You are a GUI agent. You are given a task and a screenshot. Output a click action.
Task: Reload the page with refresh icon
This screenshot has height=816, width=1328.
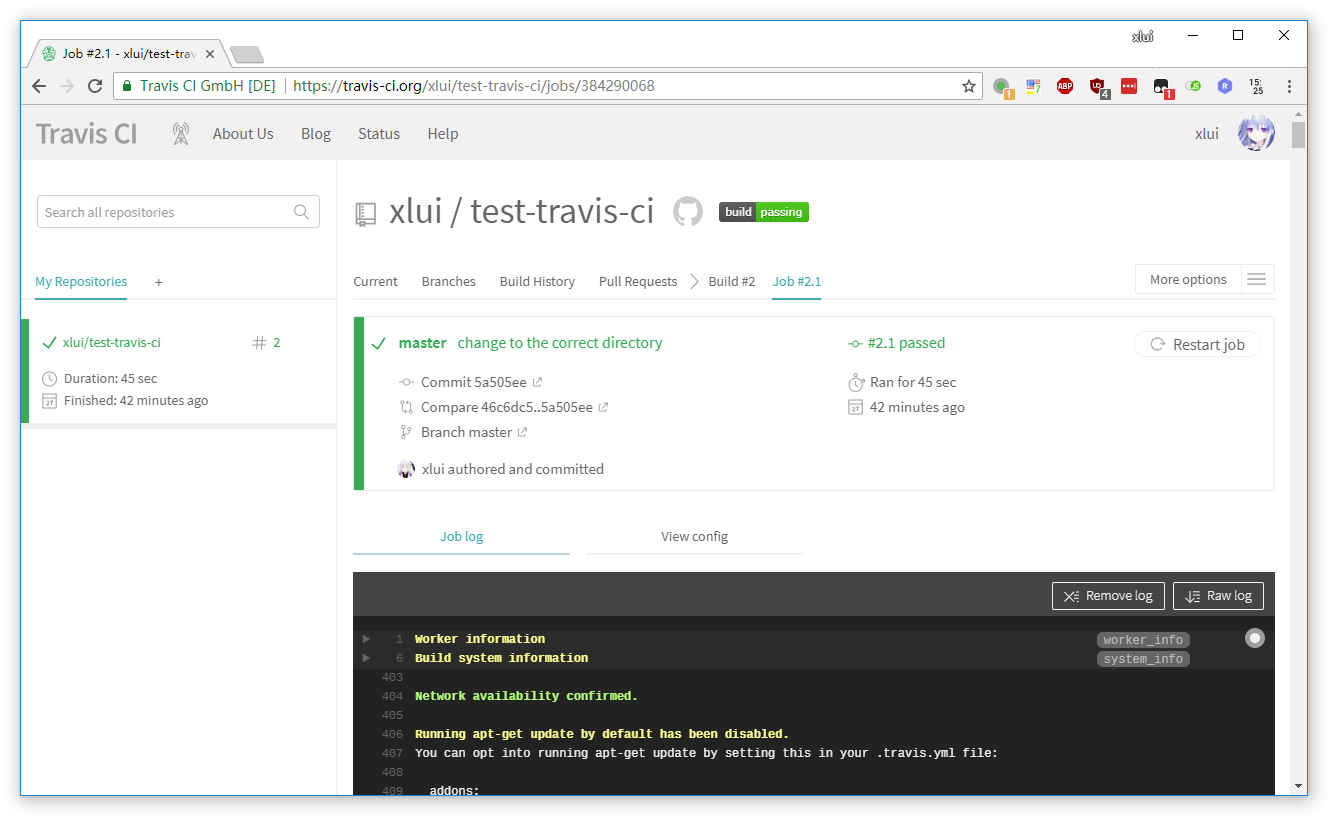click(x=95, y=86)
